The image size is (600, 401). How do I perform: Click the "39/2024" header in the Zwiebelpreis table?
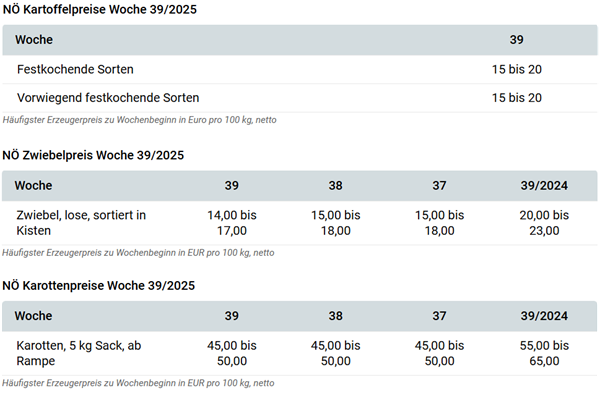pyautogui.click(x=544, y=185)
